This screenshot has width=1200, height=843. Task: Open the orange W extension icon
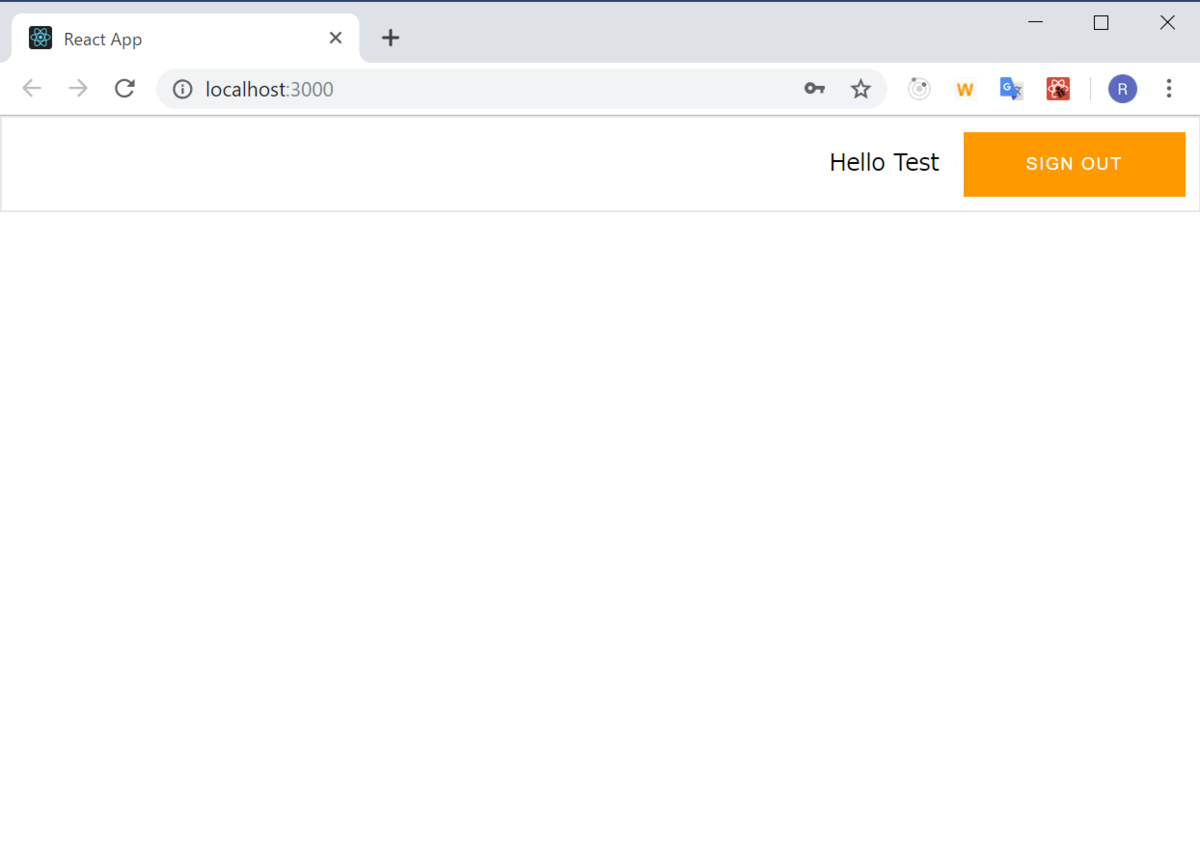click(x=965, y=89)
